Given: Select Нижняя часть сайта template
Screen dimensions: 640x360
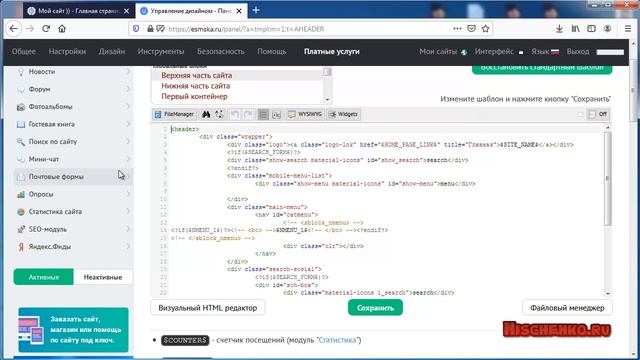Looking at the screenshot, I should (196, 86).
